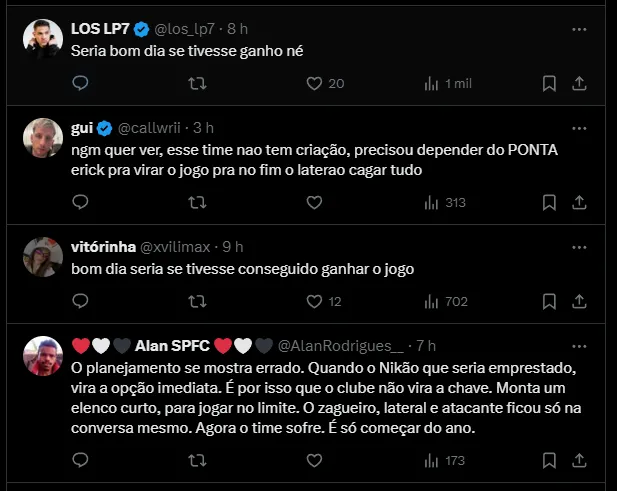This screenshot has height=491, width=617.
Task: Reply to Alan SPFC's tweet
Action: pos(81,461)
